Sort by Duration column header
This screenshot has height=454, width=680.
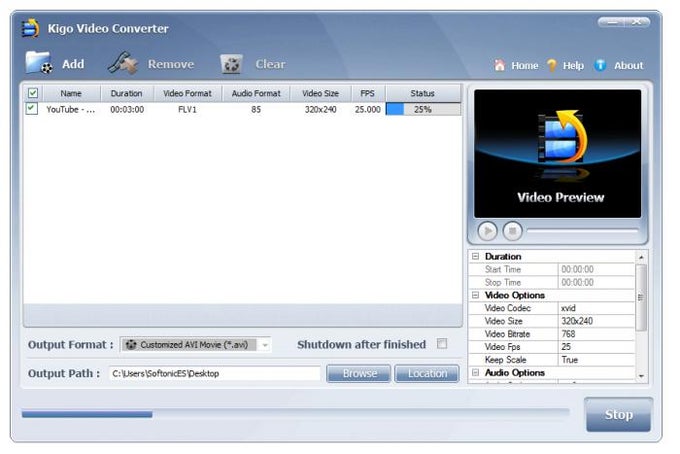127,93
